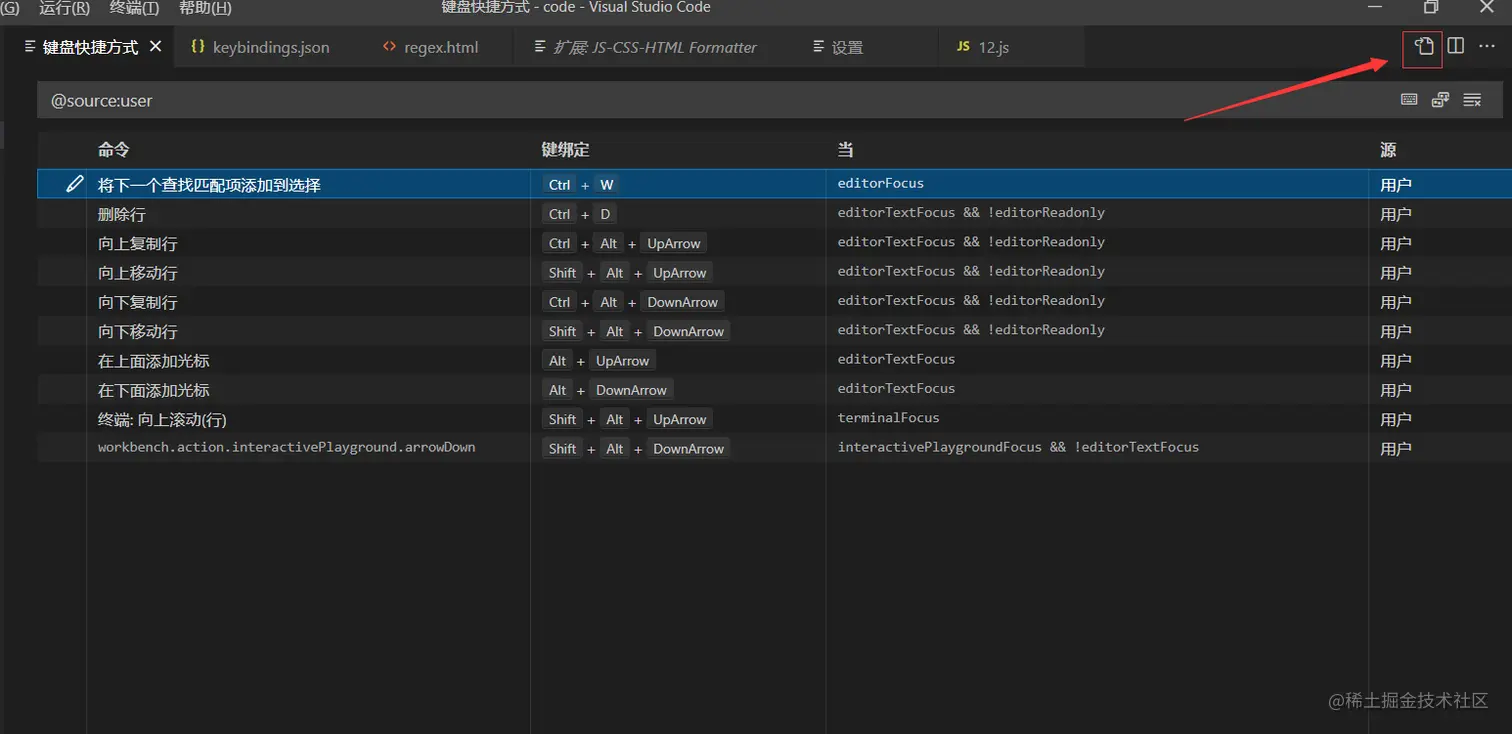Open the 终端(T) menu
Image resolution: width=1512 pixels, height=734 pixels.
click(x=134, y=8)
